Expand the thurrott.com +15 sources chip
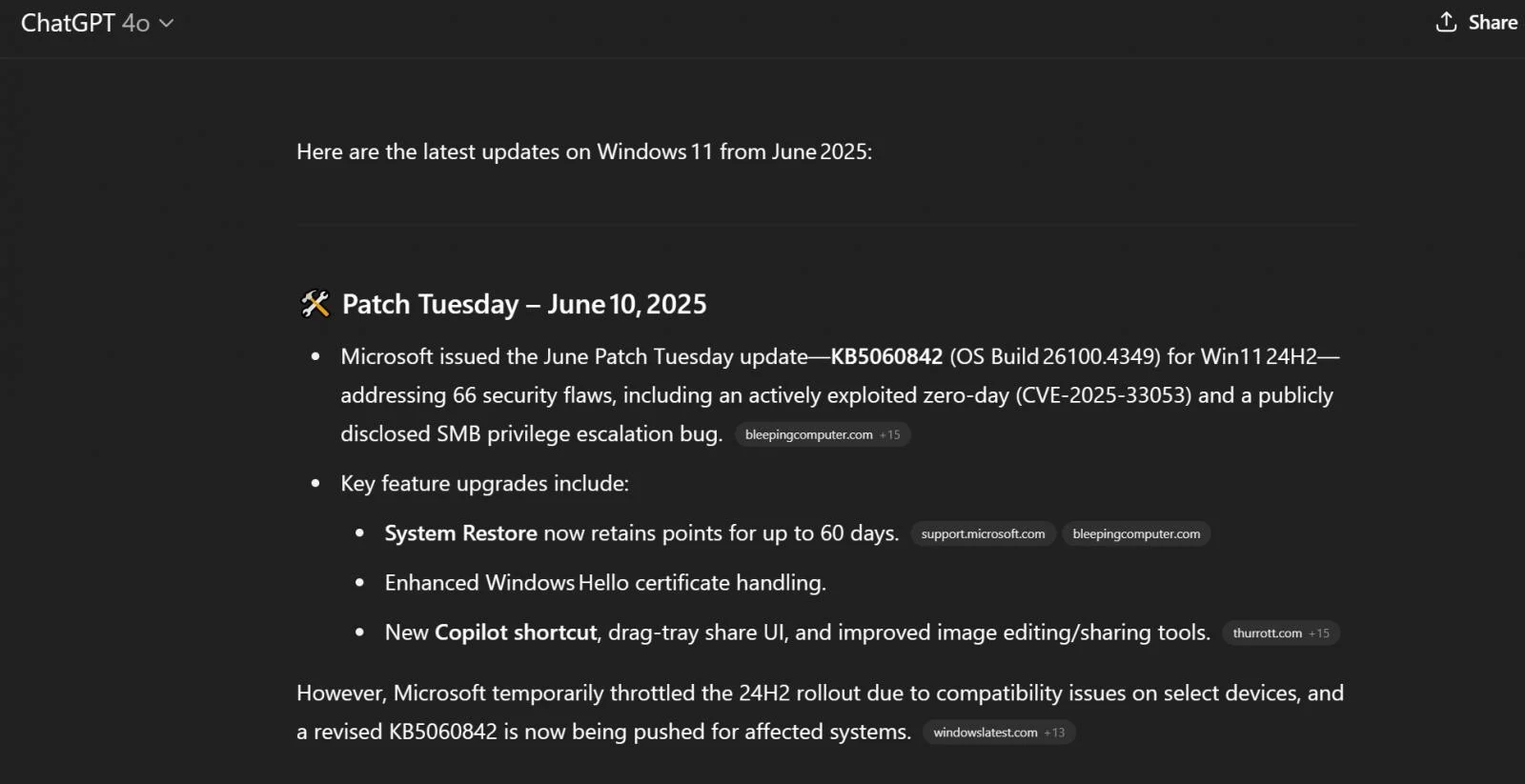The height and width of the screenshot is (784, 1525). point(1280,633)
